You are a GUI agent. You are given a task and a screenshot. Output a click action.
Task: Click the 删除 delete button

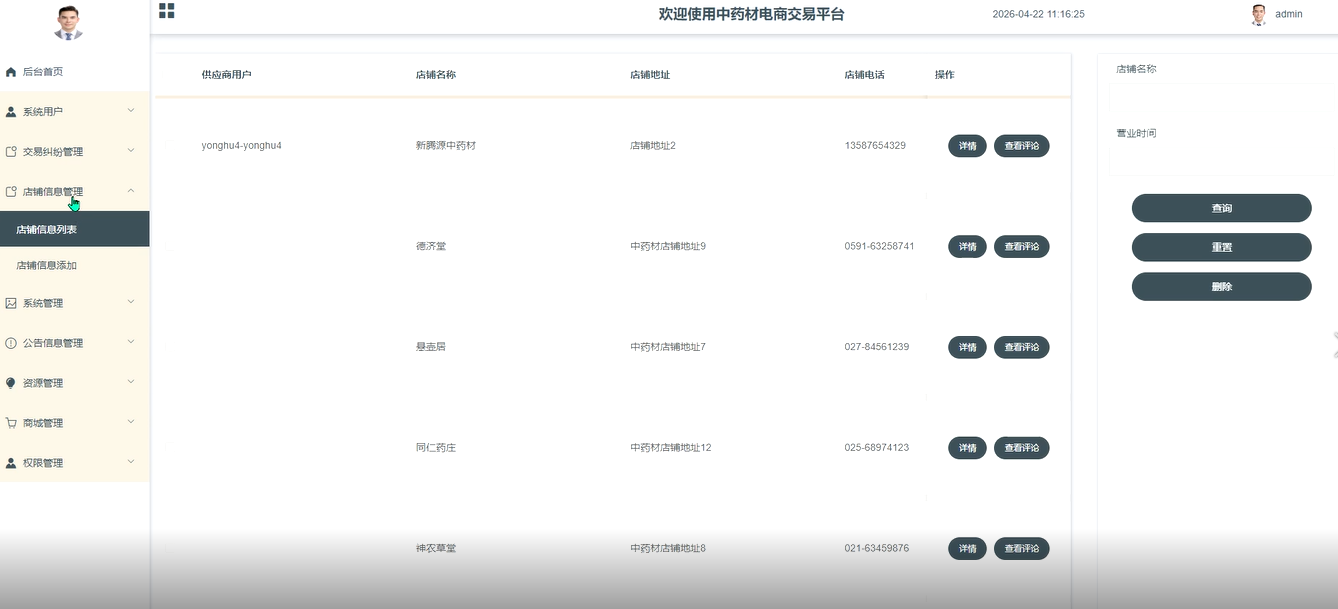coord(1221,286)
